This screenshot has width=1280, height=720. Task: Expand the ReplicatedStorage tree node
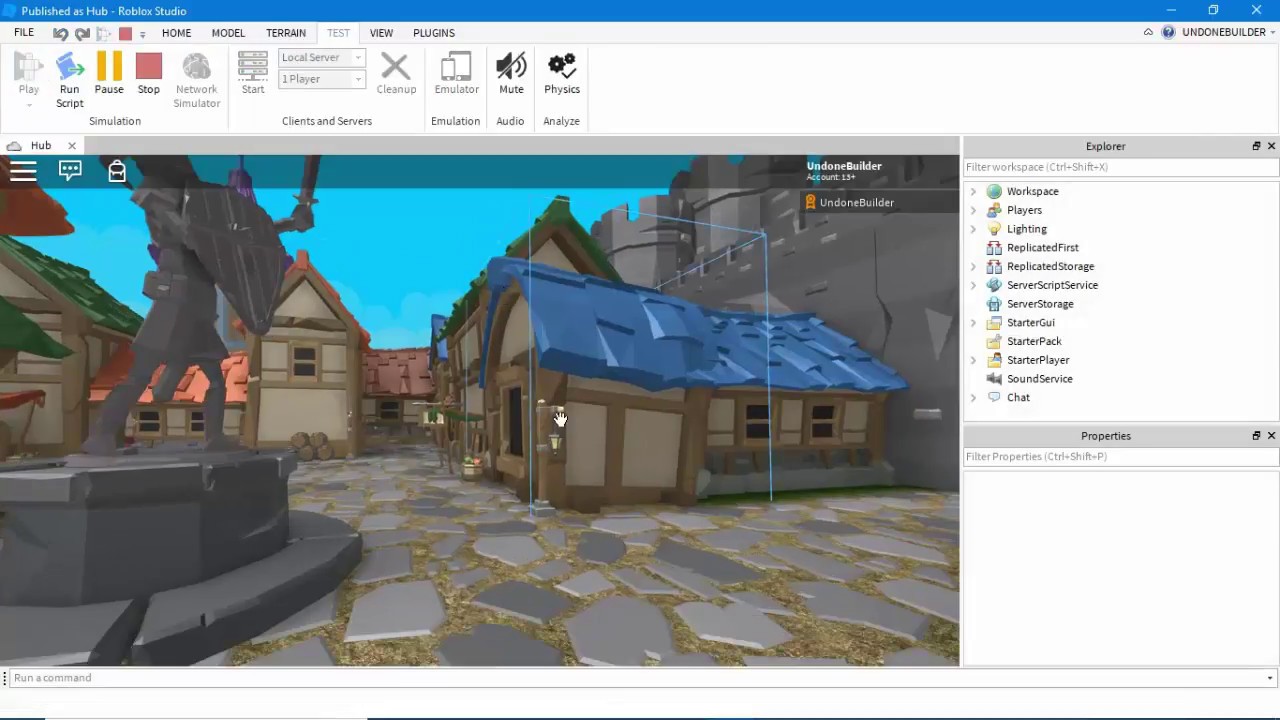point(973,266)
